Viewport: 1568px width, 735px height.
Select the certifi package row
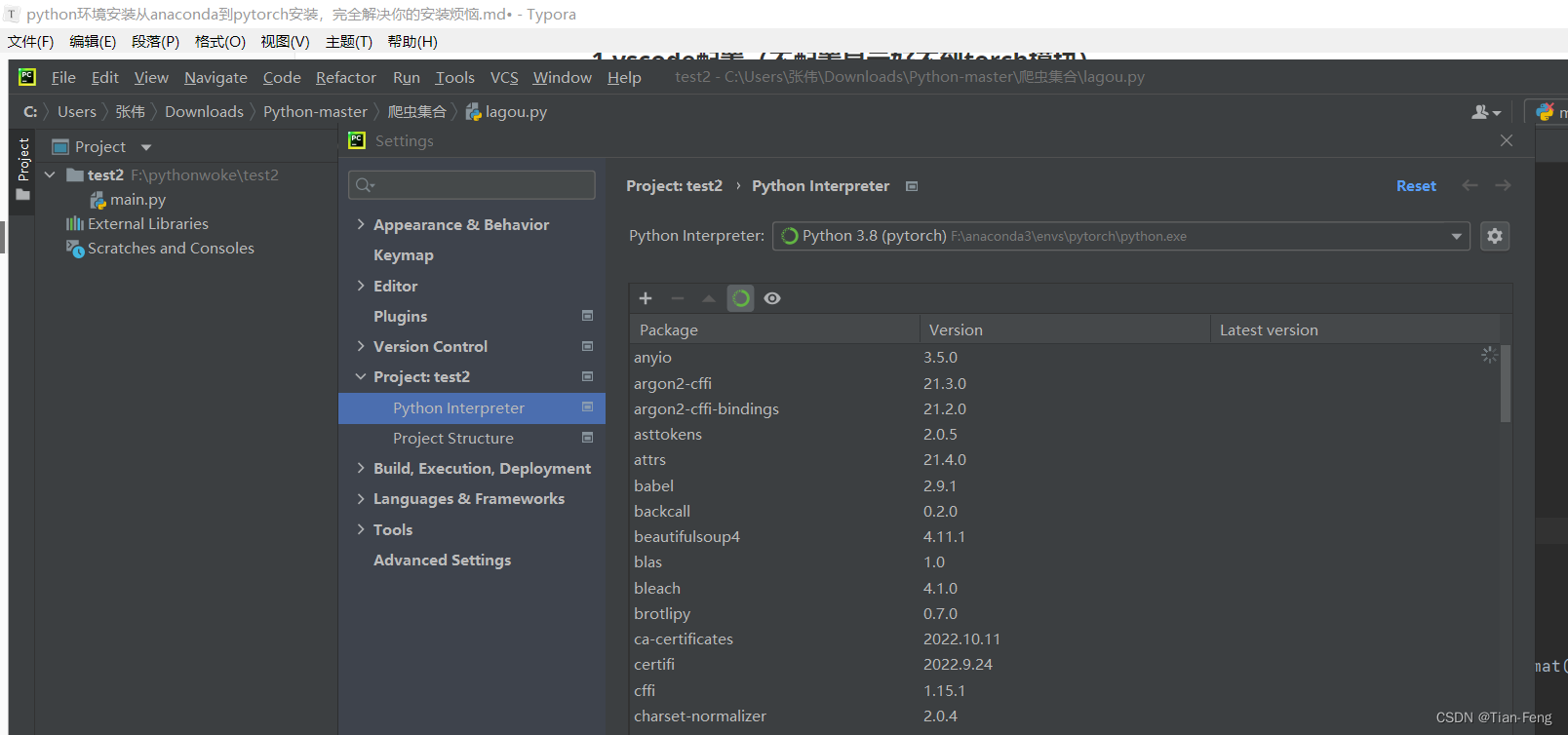point(1065,664)
